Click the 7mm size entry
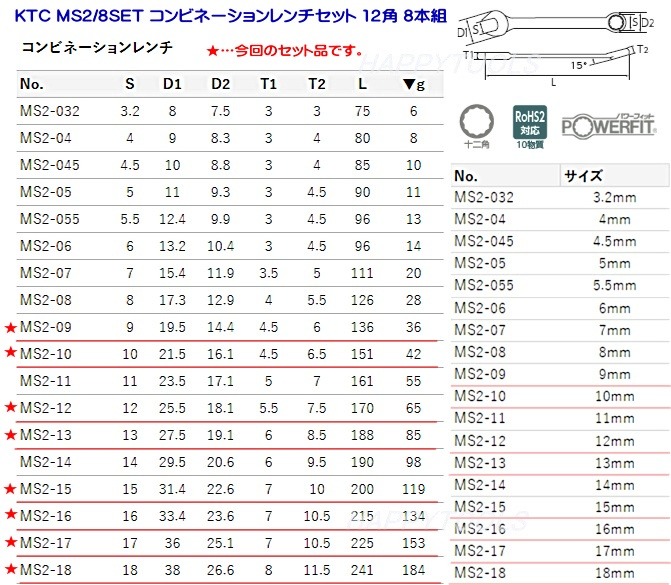671x585 pixels. tap(615, 330)
